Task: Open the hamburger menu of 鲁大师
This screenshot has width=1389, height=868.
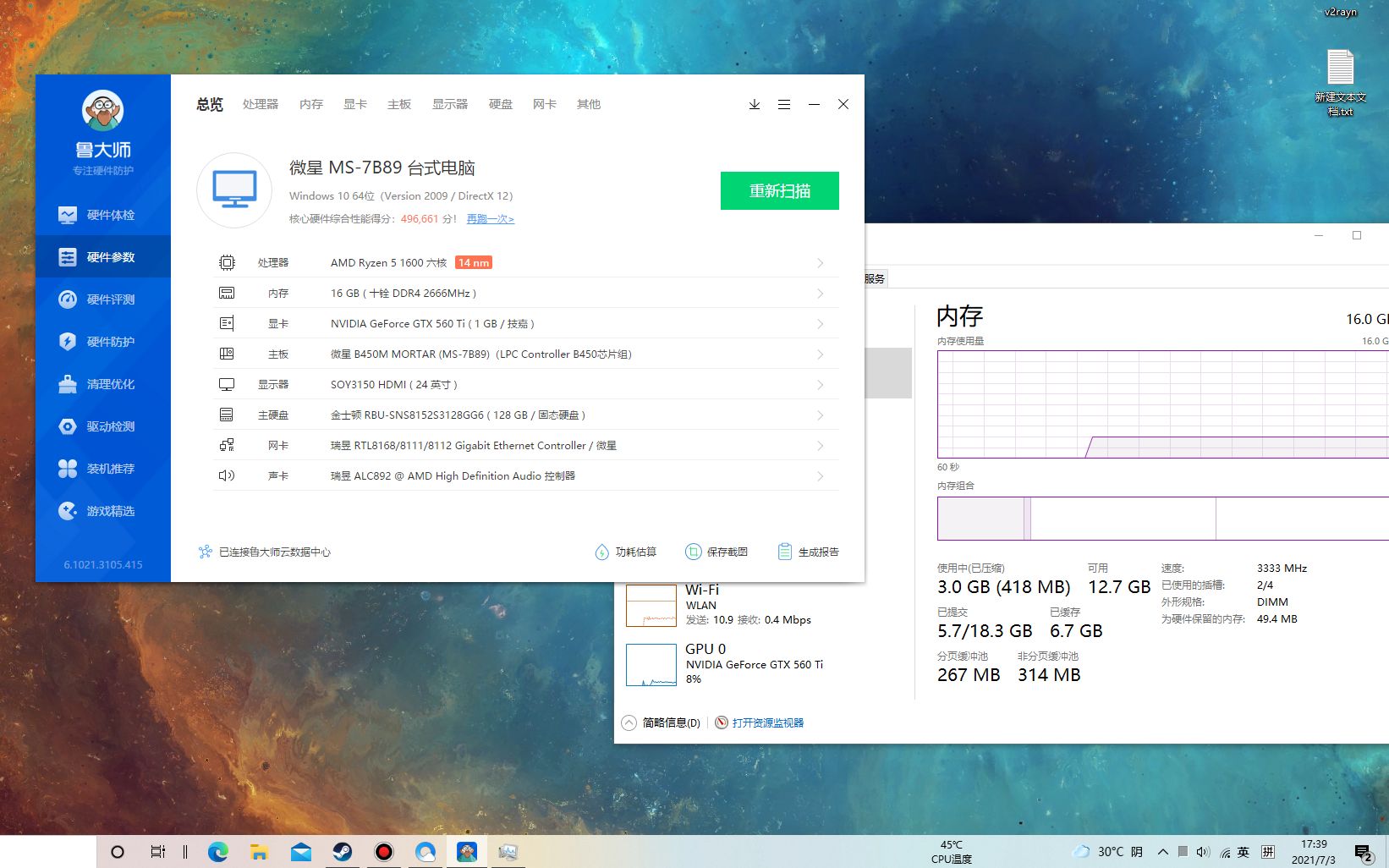Action: [x=784, y=104]
